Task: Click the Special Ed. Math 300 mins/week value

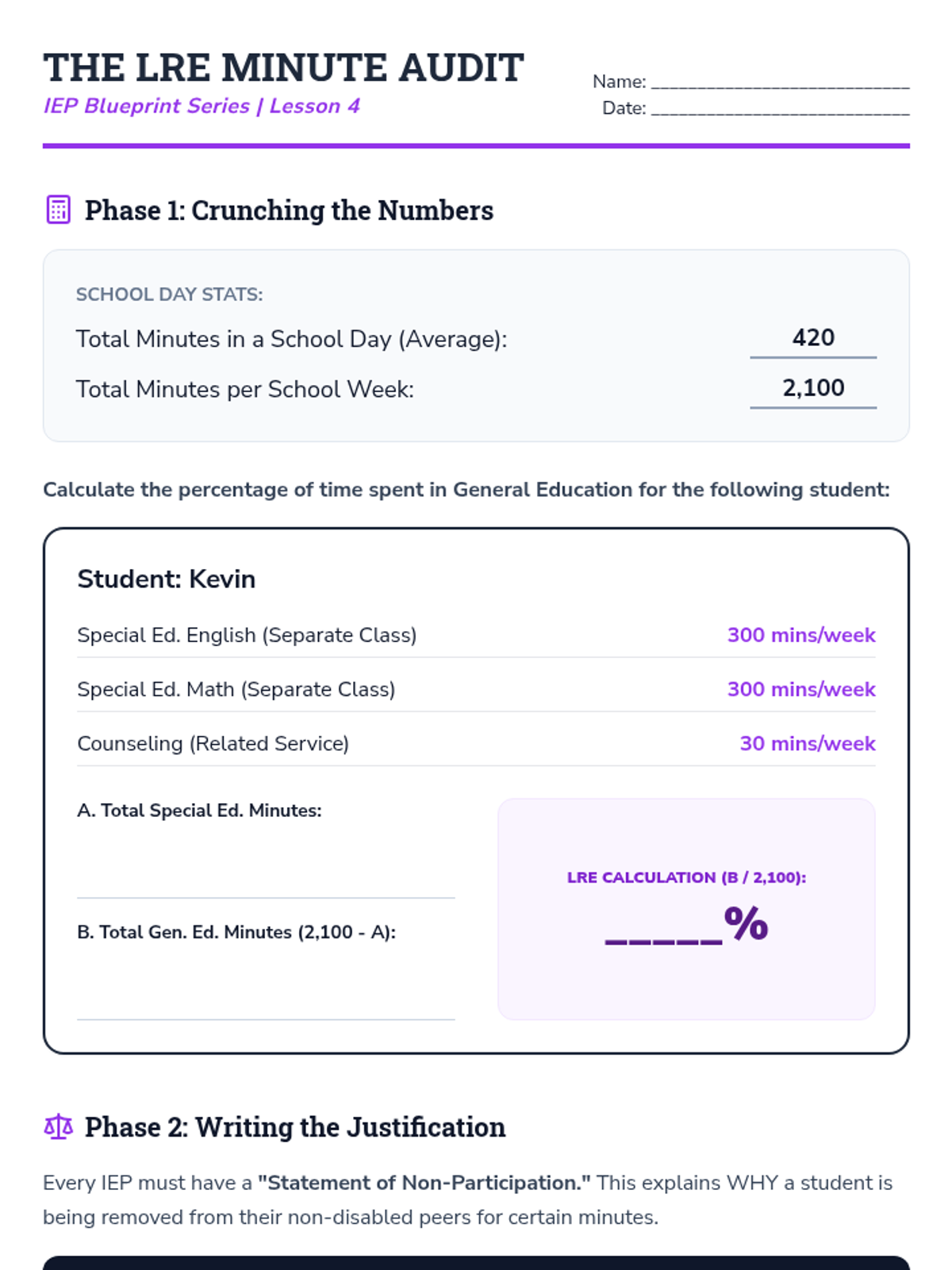Action: pyautogui.click(x=801, y=689)
